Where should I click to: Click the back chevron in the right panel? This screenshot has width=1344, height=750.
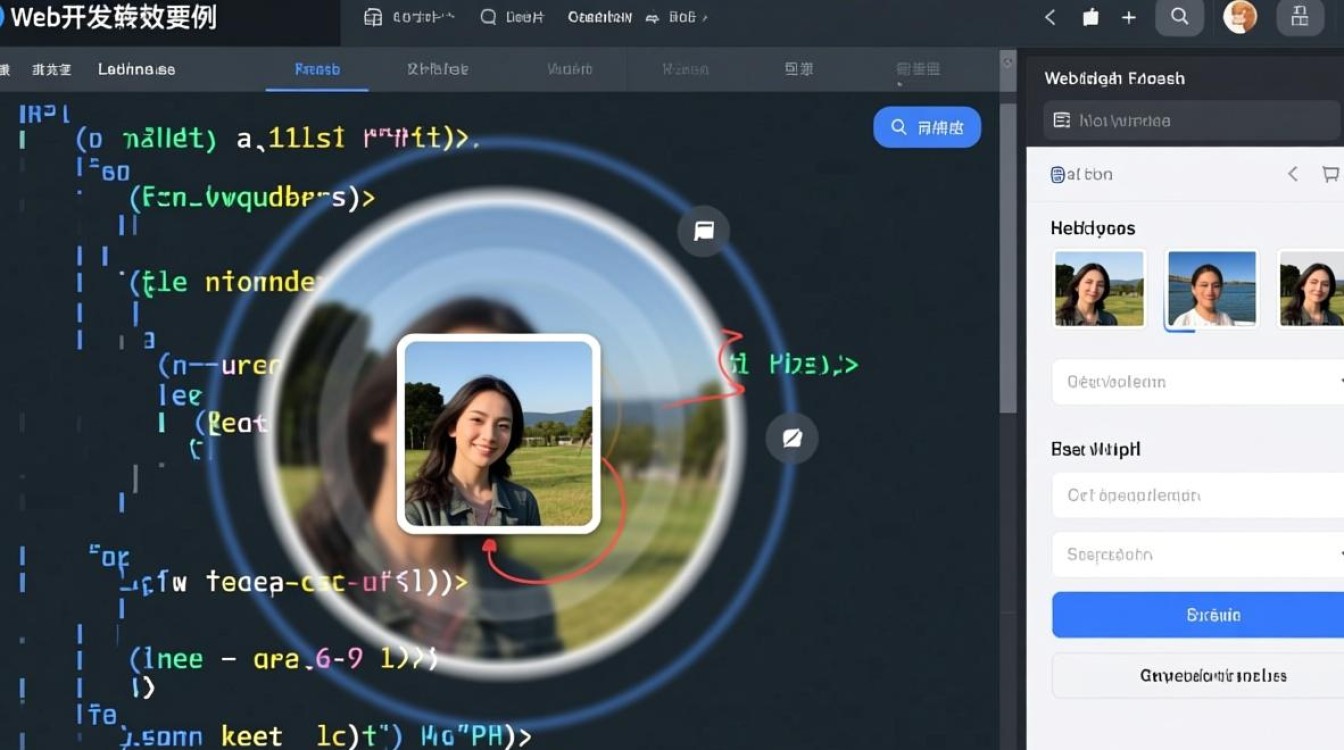tap(1291, 173)
